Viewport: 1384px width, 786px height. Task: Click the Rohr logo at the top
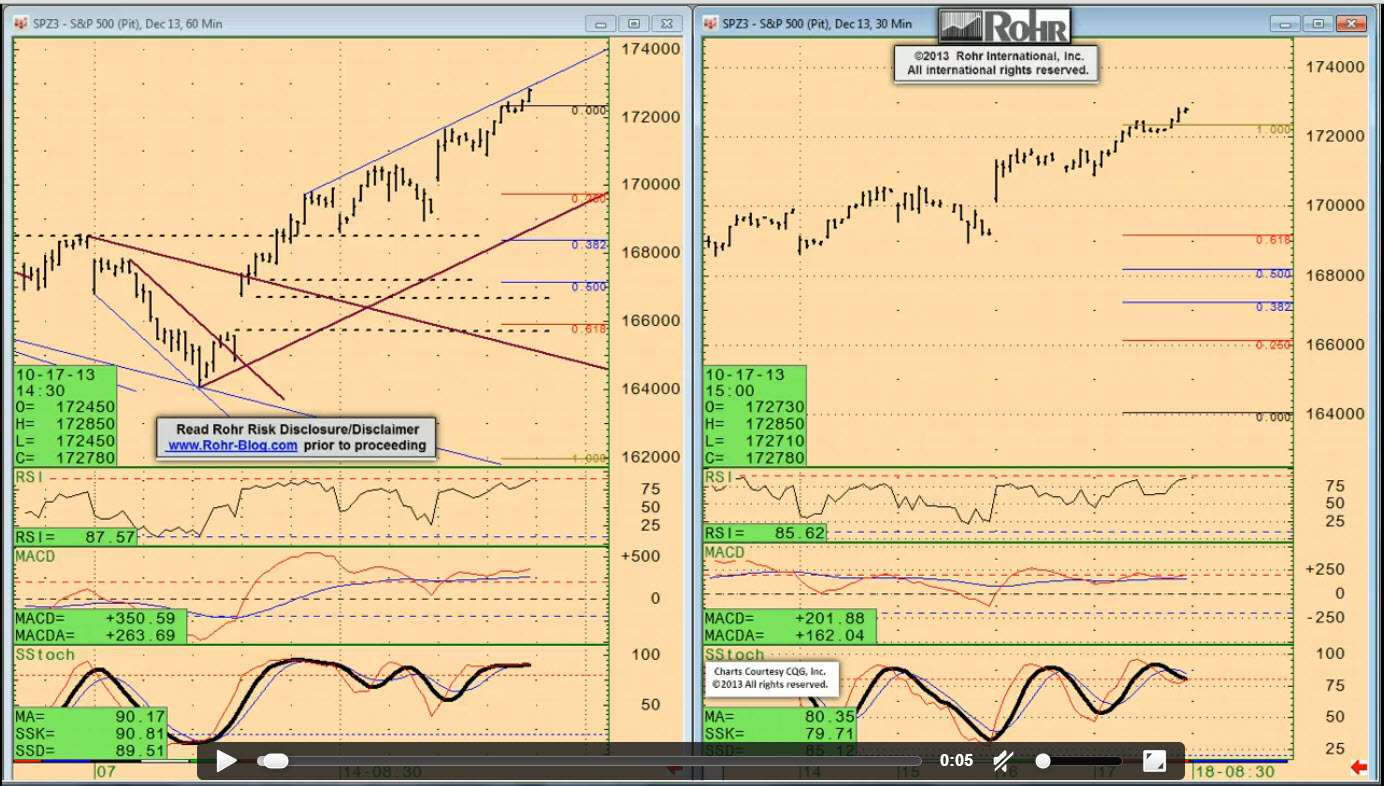tap(1004, 26)
